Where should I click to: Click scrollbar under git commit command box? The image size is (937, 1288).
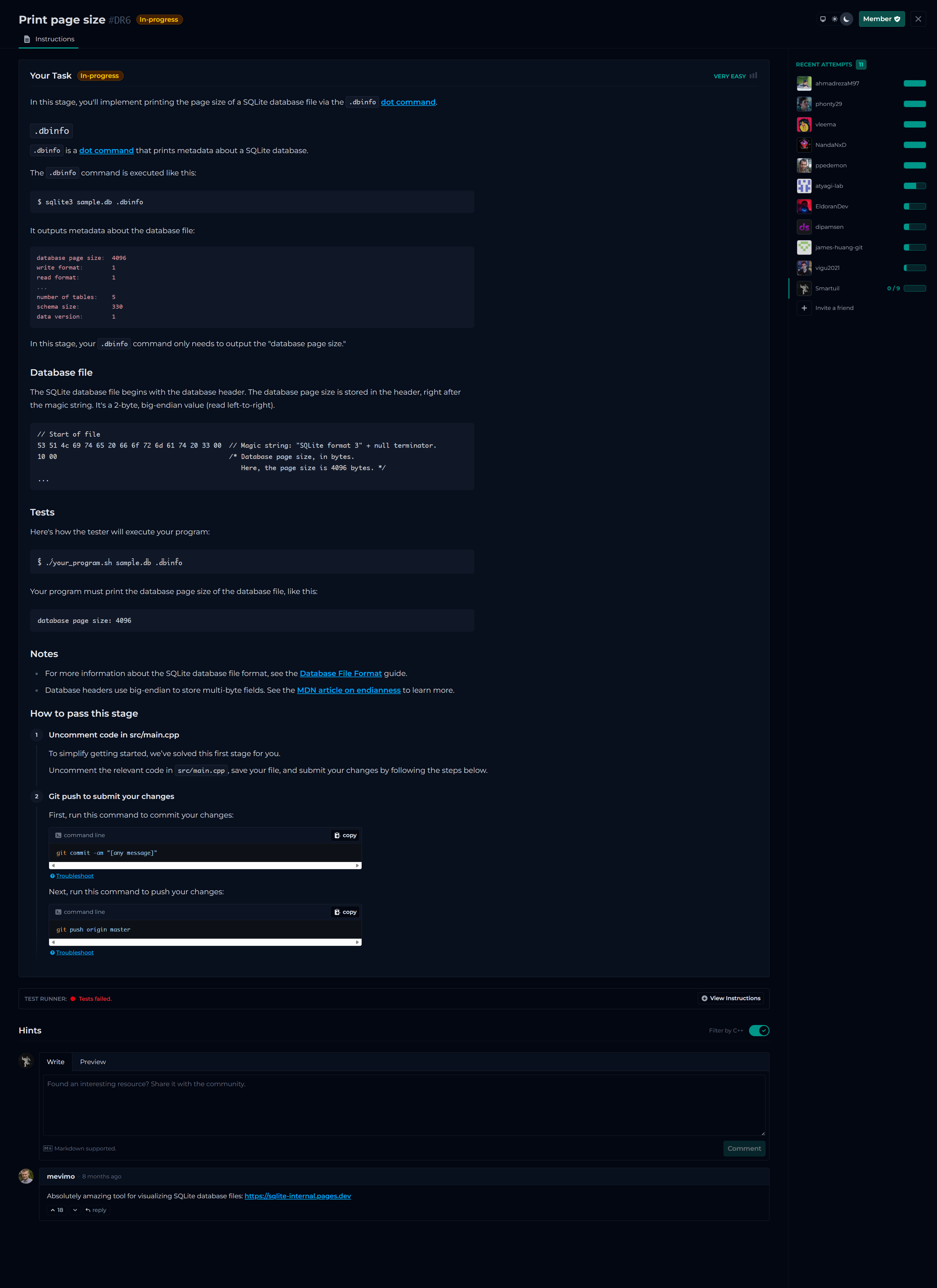[205, 865]
